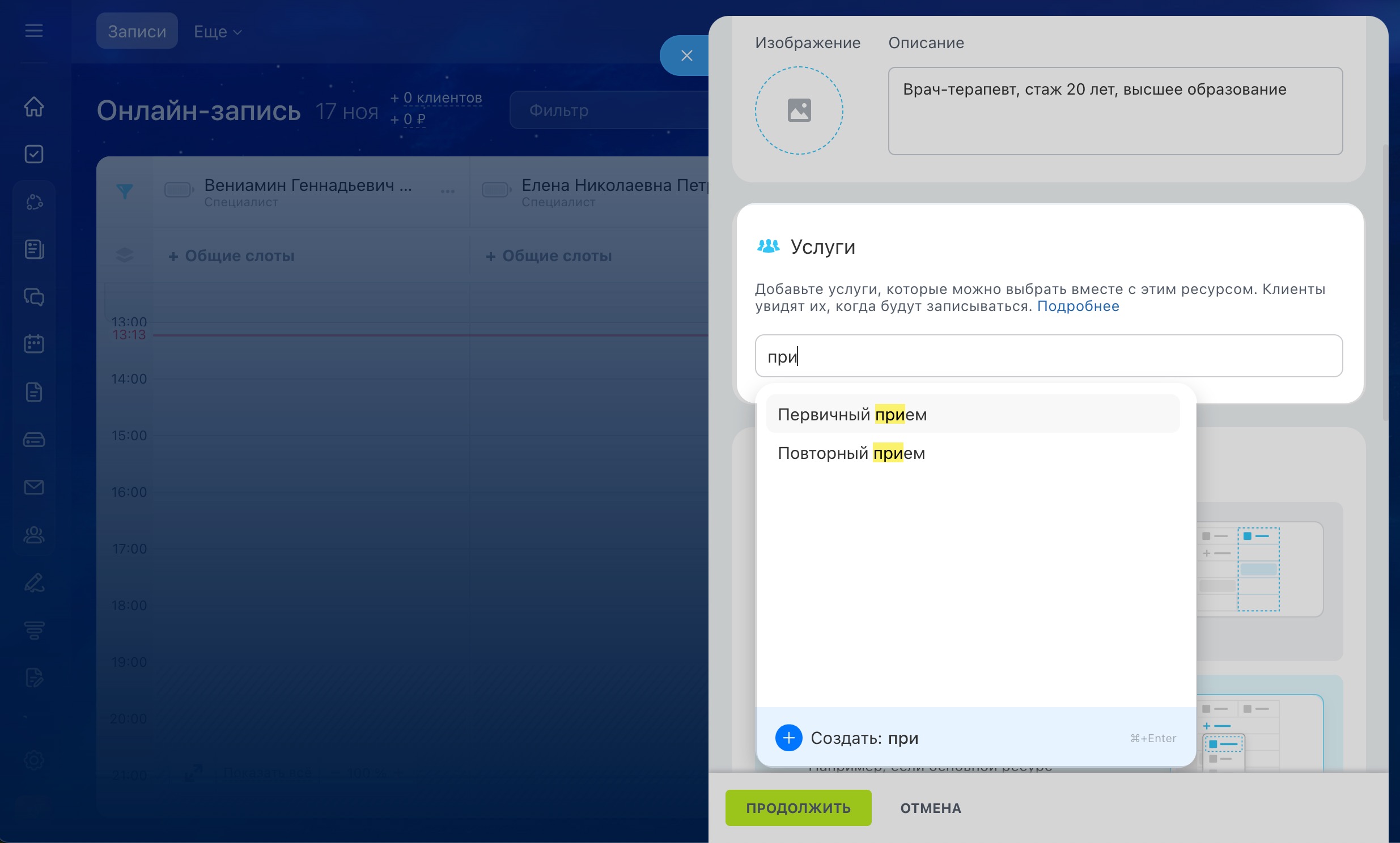Open the mail envelope icon in sidebar

click(34, 487)
